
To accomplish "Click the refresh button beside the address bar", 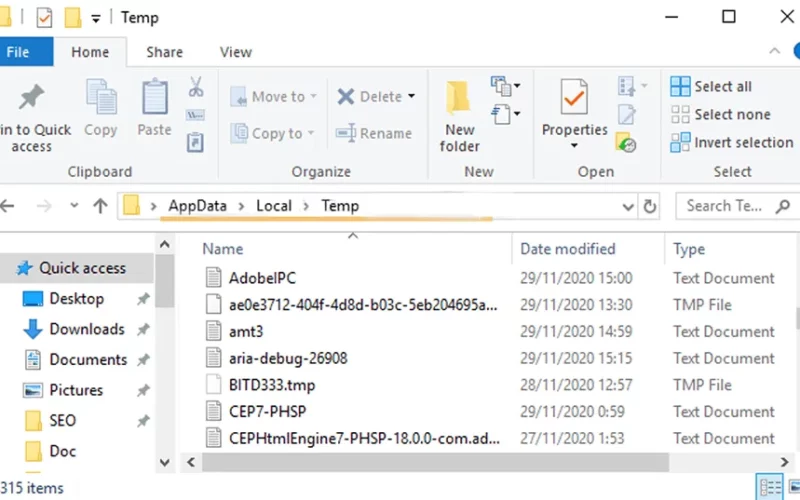I will [649, 207].
